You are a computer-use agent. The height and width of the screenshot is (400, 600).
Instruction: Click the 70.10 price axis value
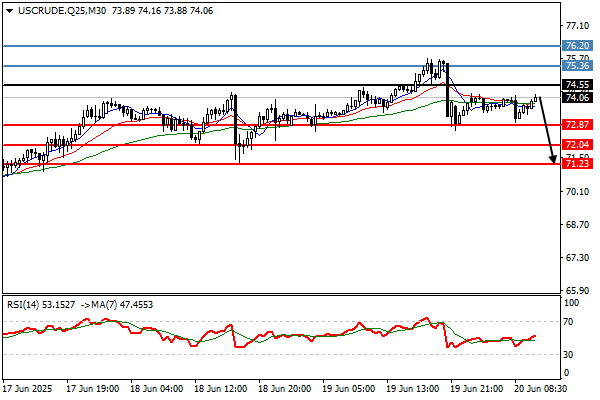(577, 191)
